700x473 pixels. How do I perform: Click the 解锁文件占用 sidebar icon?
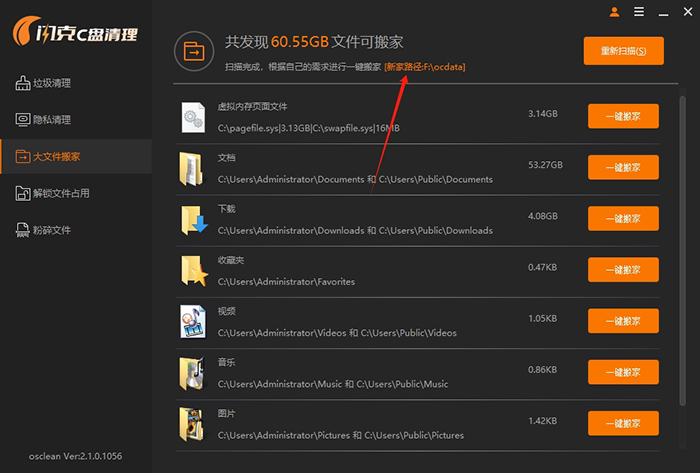[x=23, y=193]
